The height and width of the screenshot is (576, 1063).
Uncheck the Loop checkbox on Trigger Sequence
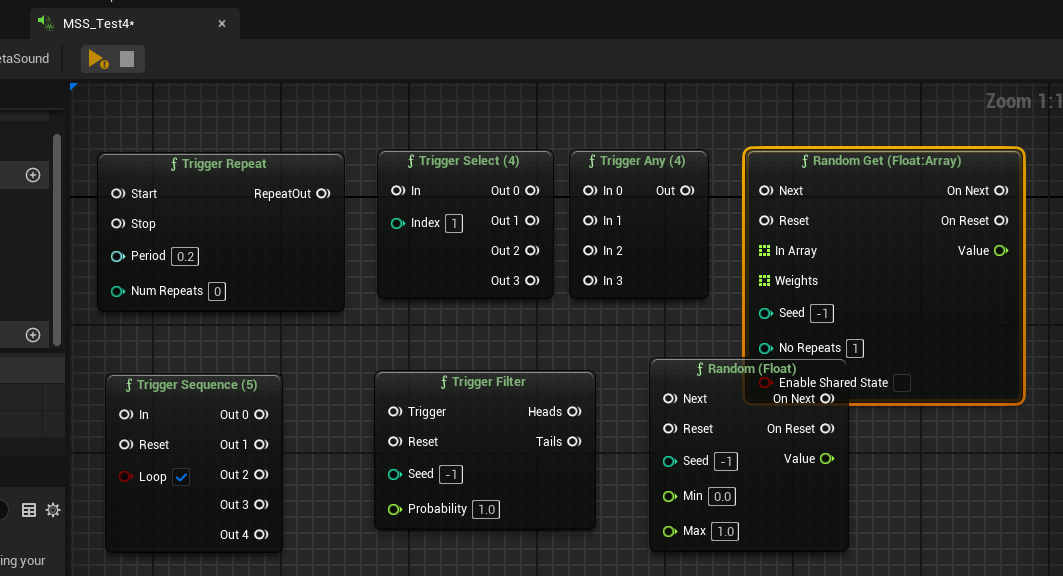coord(181,477)
